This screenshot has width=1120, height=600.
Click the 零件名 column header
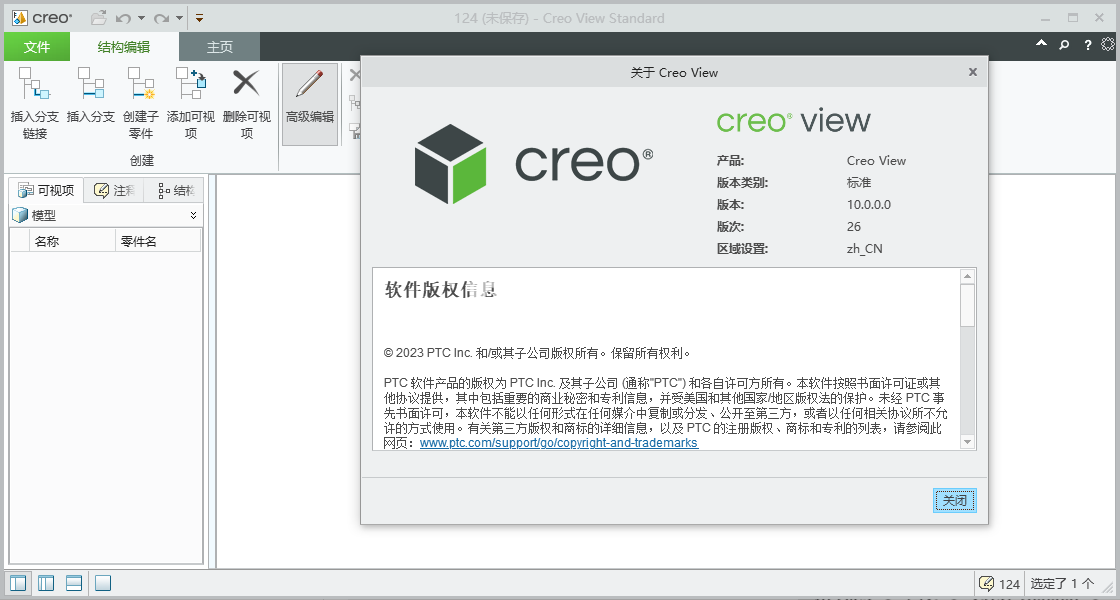point(158,241)
